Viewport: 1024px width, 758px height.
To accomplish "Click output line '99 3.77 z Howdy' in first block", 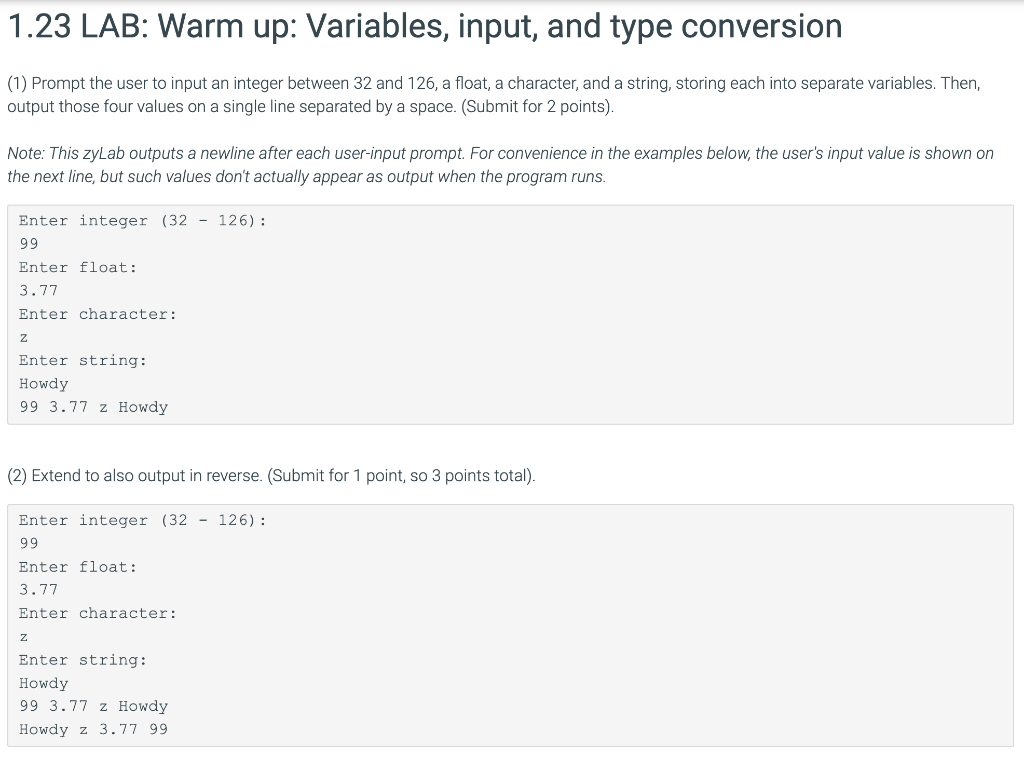I will point(93,407).
